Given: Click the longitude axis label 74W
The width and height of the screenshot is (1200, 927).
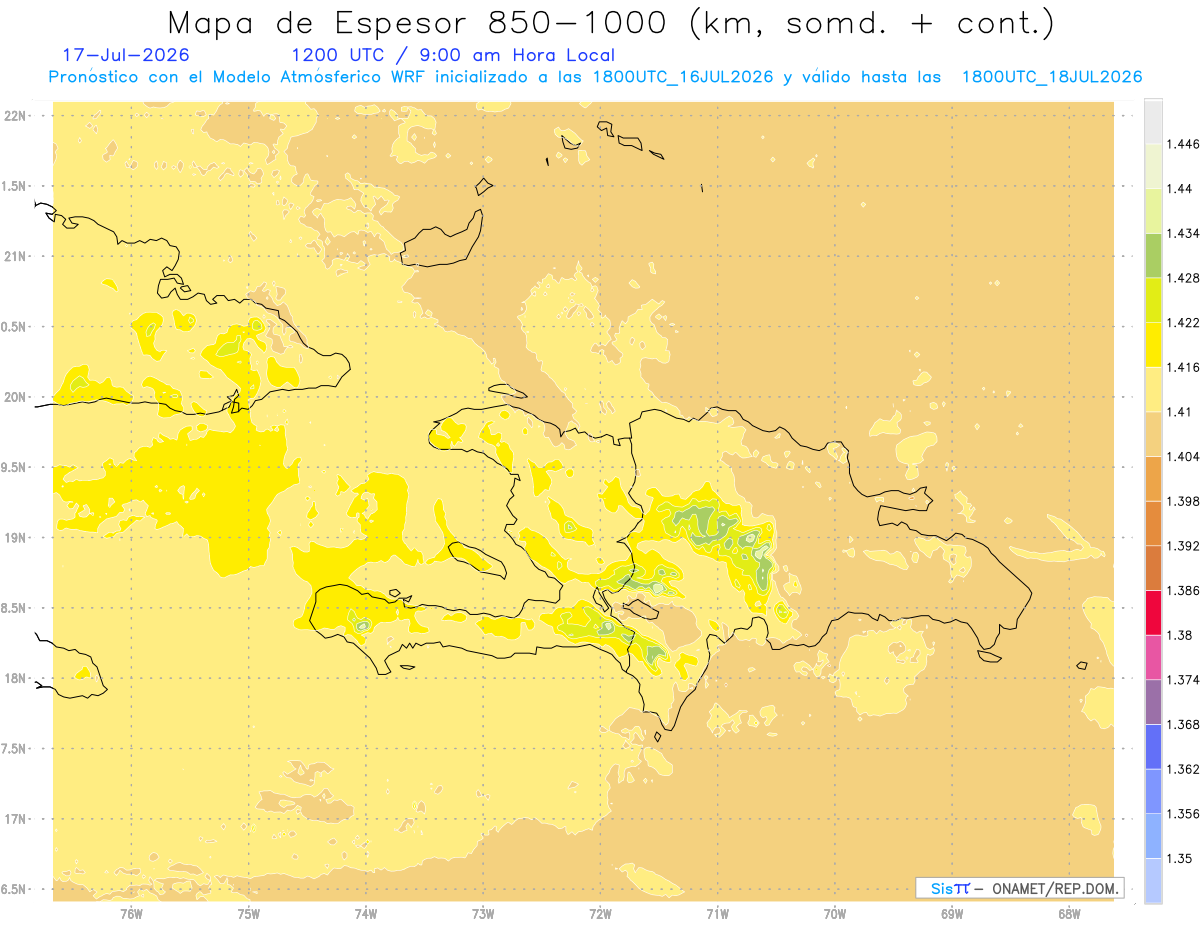Looking at the screenshot, I should tap(366, 914).
